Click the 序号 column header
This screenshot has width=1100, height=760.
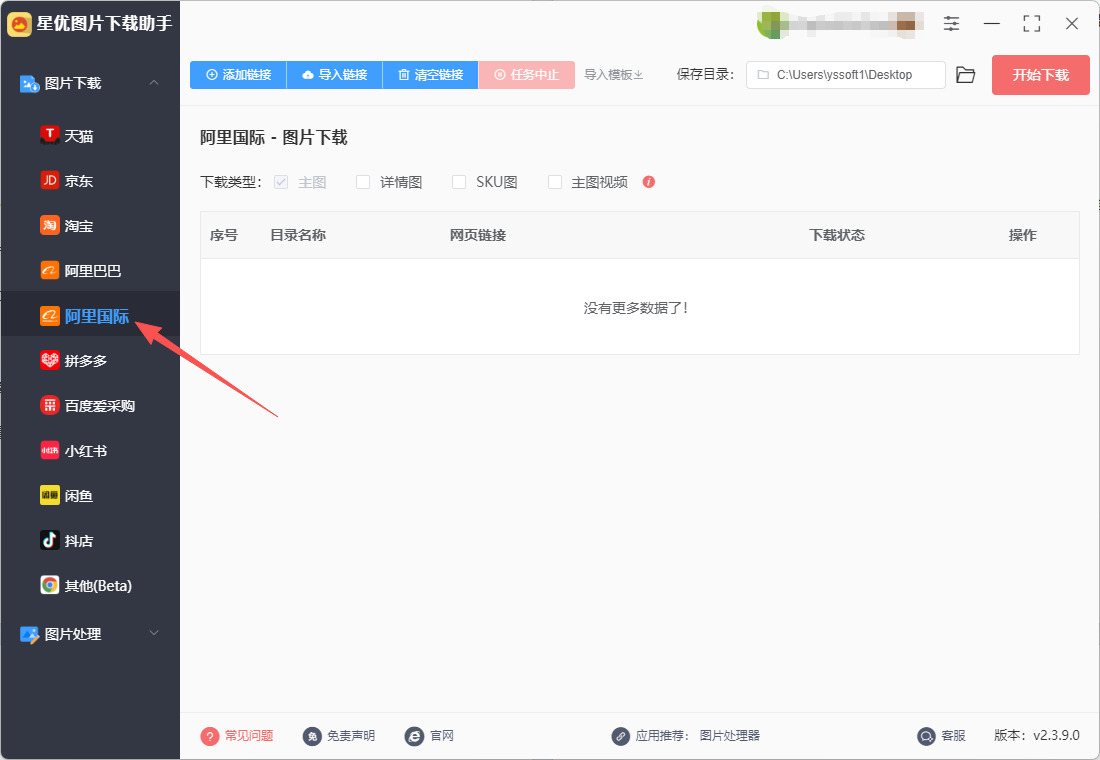[x=224, y=235]
